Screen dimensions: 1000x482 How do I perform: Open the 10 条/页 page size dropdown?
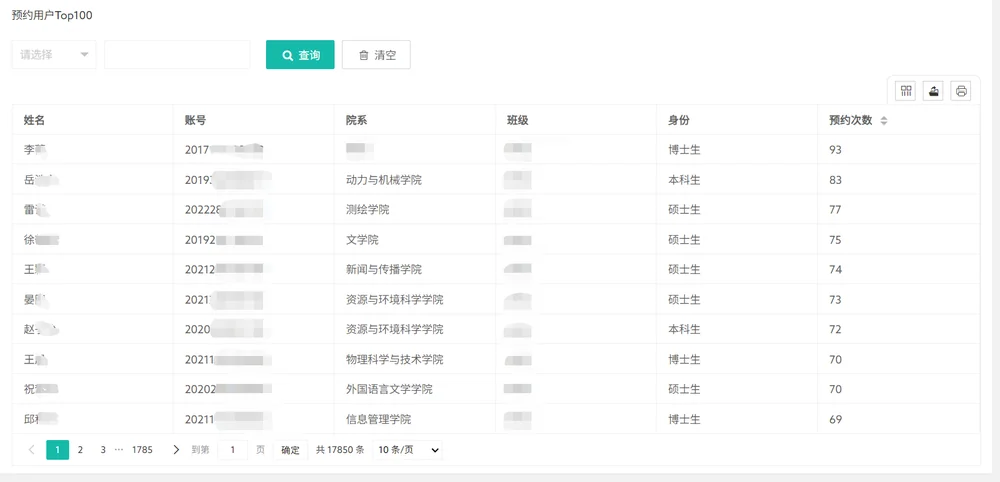tap(408, 449)
